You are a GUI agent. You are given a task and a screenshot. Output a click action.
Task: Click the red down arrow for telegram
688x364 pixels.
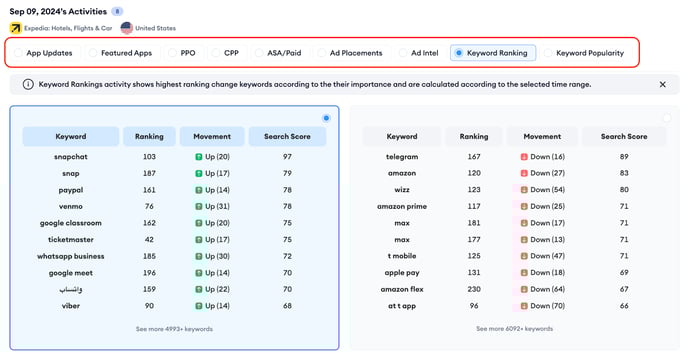pos(524,157)
